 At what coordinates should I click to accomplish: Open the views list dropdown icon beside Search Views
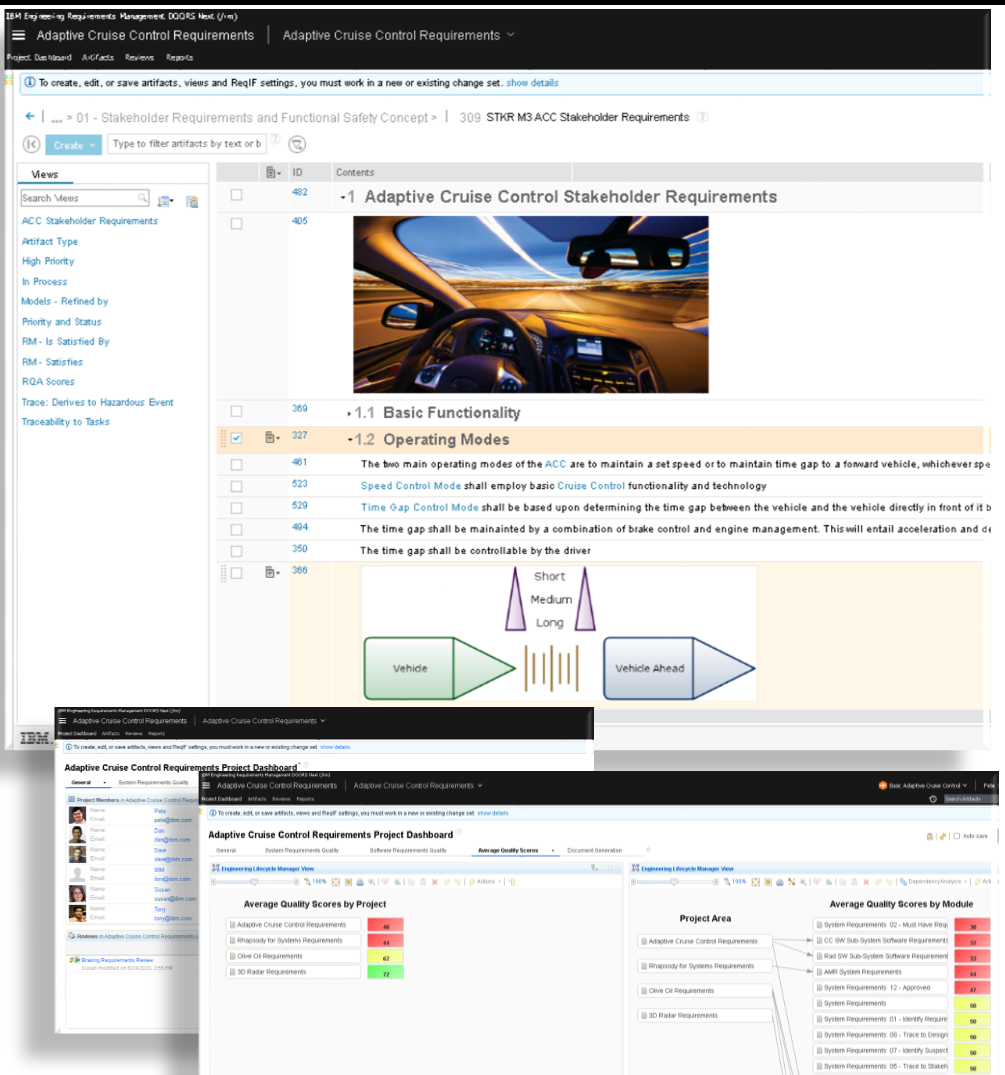click(165, 201)
